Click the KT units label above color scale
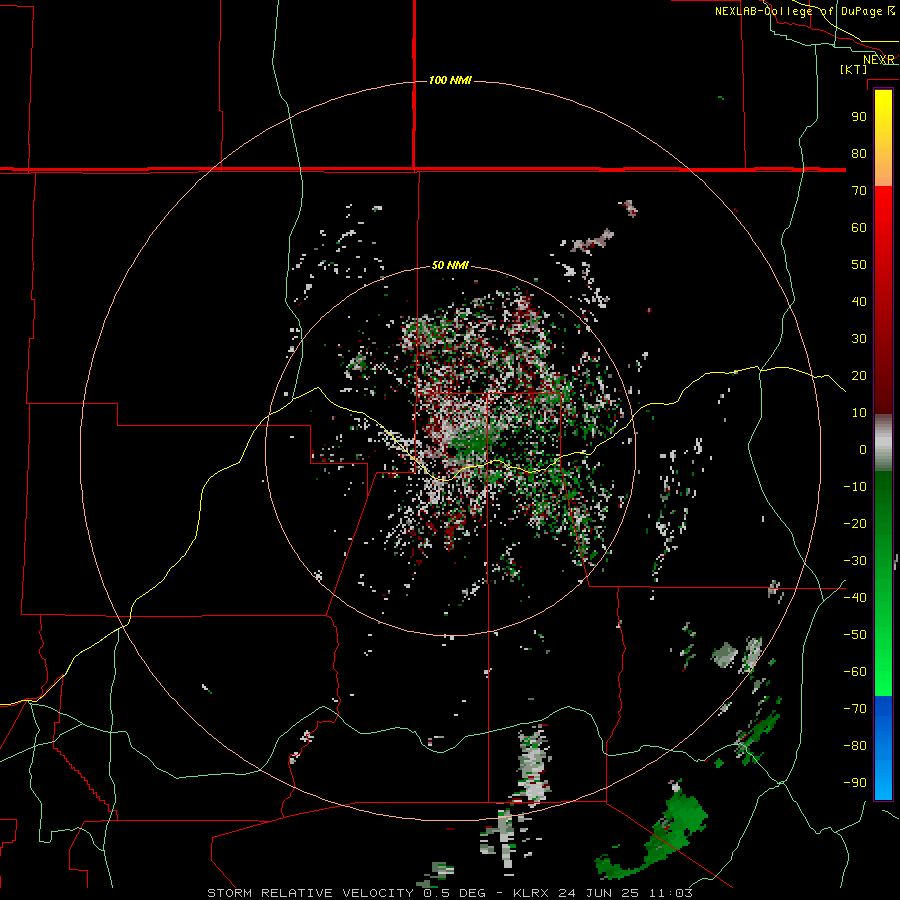 pyautogui.click(x=854, y=69)
